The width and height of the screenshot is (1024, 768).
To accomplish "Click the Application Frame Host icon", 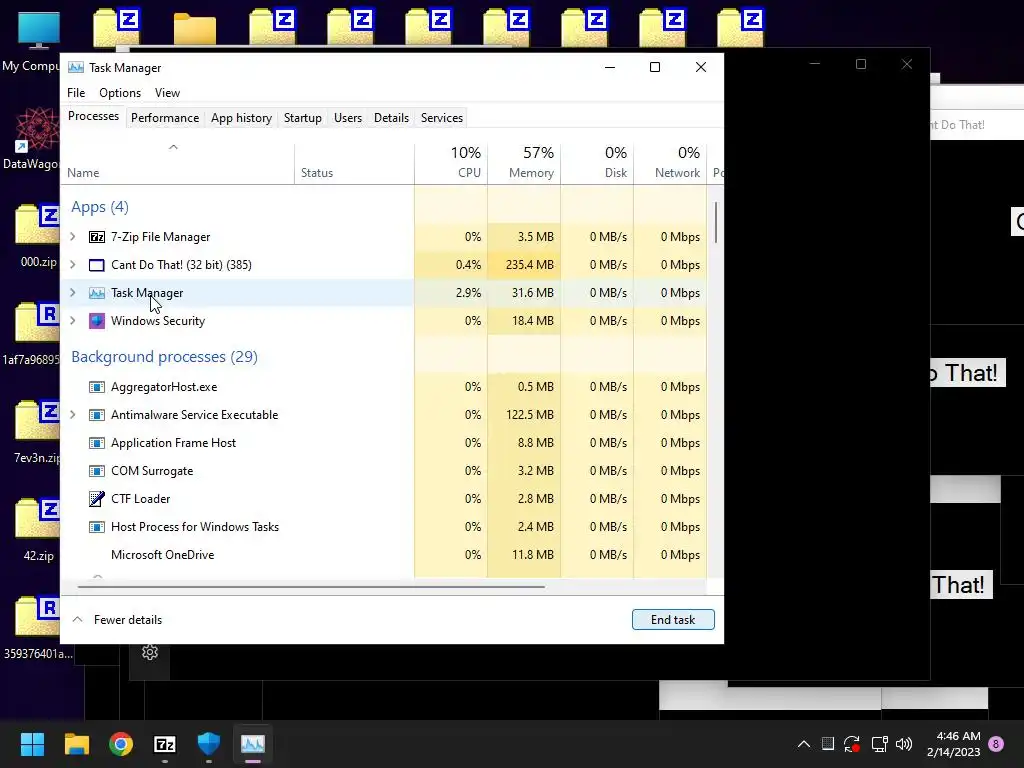I will click(x=97, y=443).
